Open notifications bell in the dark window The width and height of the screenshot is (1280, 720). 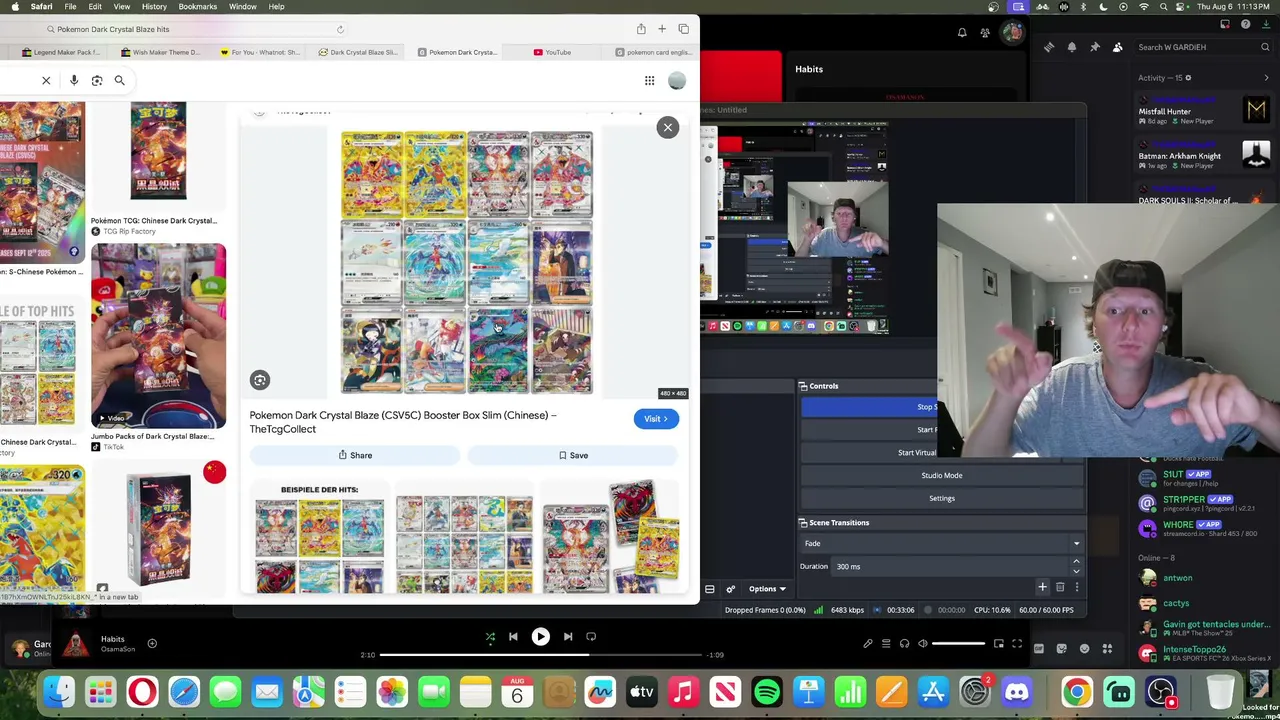pyautogui.click(x=962, y=33)
